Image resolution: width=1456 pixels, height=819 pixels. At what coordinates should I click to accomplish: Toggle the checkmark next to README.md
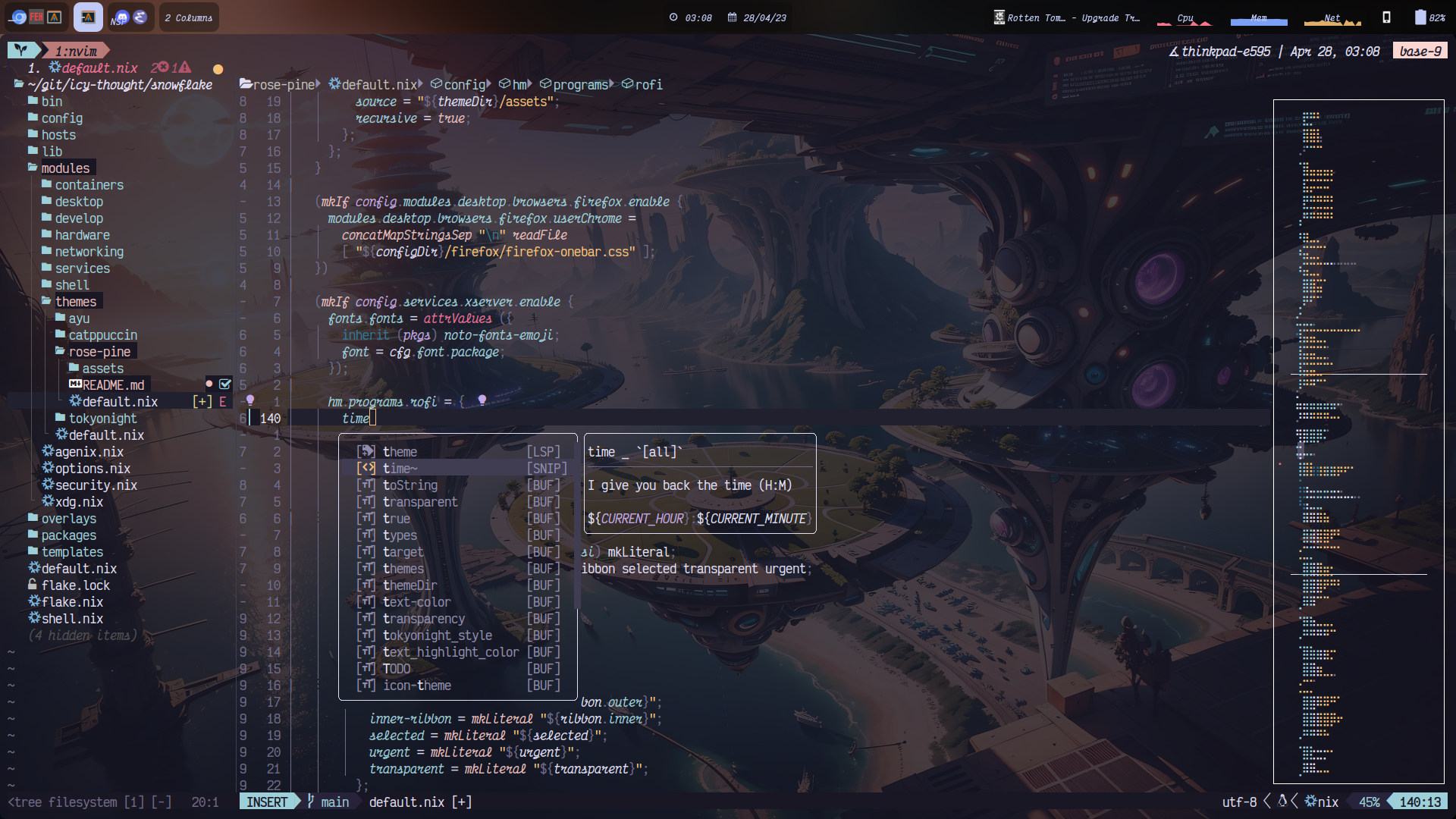point(225,384)
